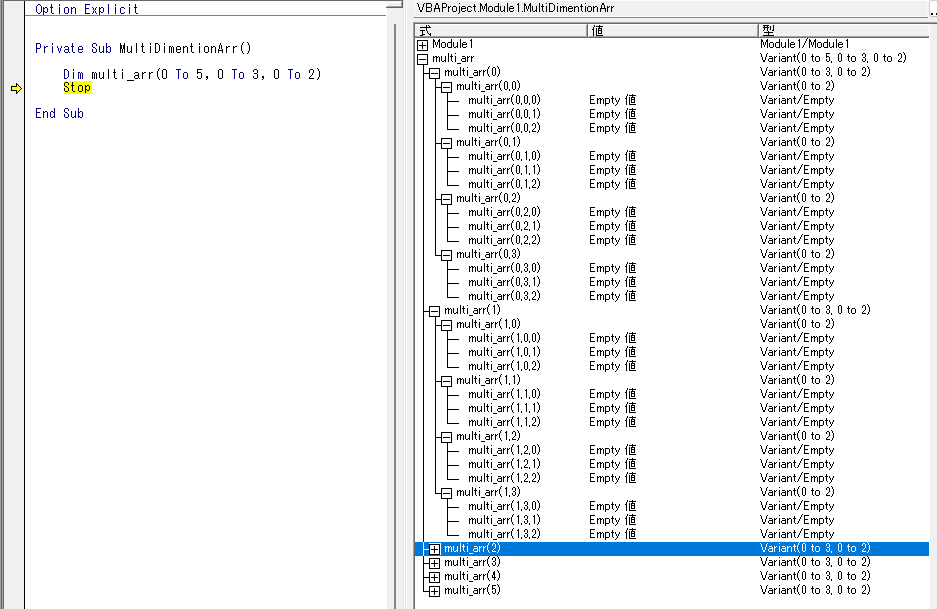Click the 型 column header
The image size is (937, 609).
[843, 30]
